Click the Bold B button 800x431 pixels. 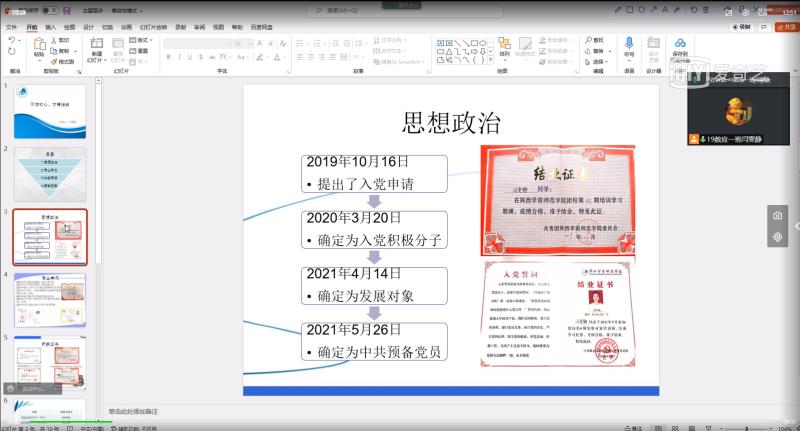(x=168, y=57)
